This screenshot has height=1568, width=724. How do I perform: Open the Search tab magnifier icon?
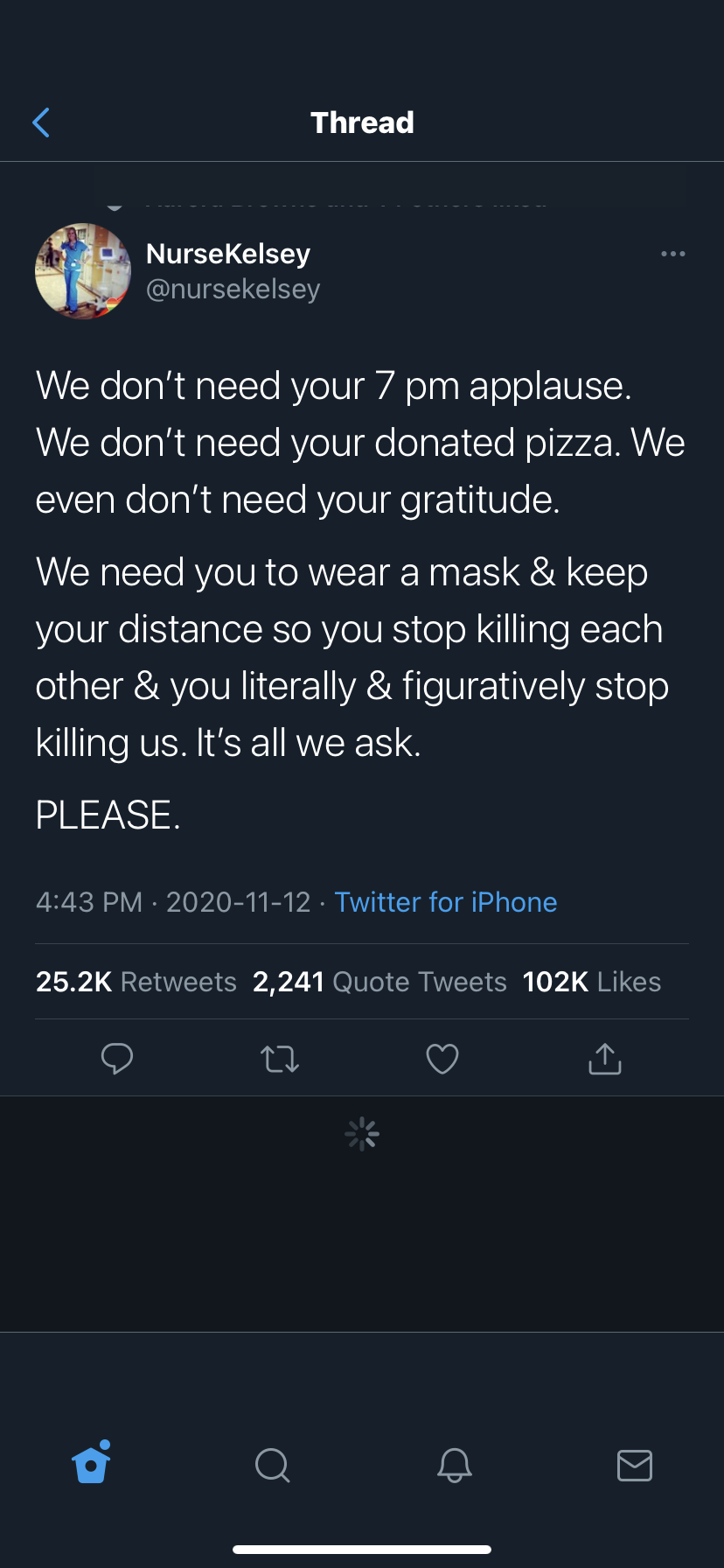point(272,1465)
